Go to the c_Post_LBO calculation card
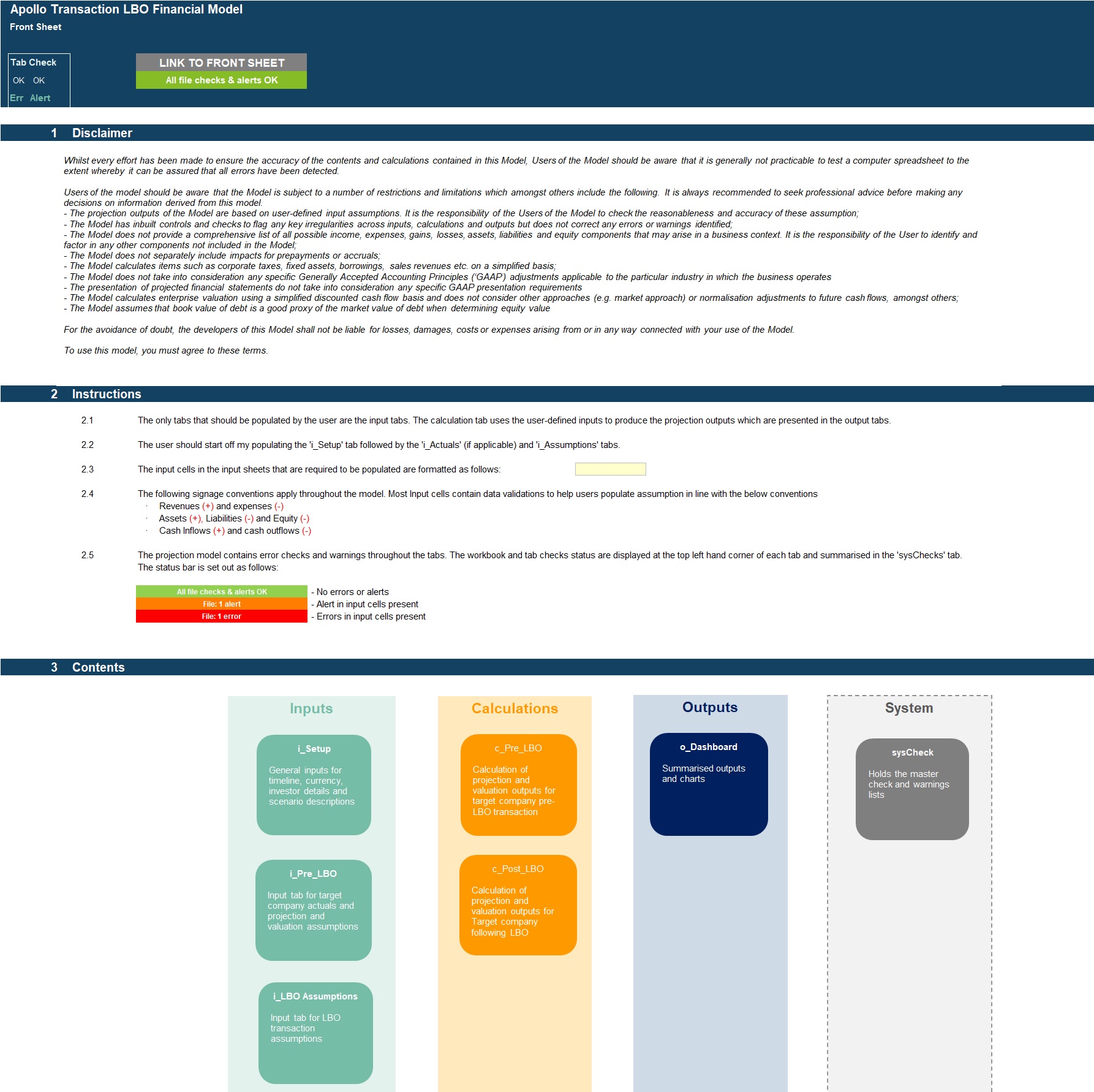 pyautogui.click(x=518, y=905)
